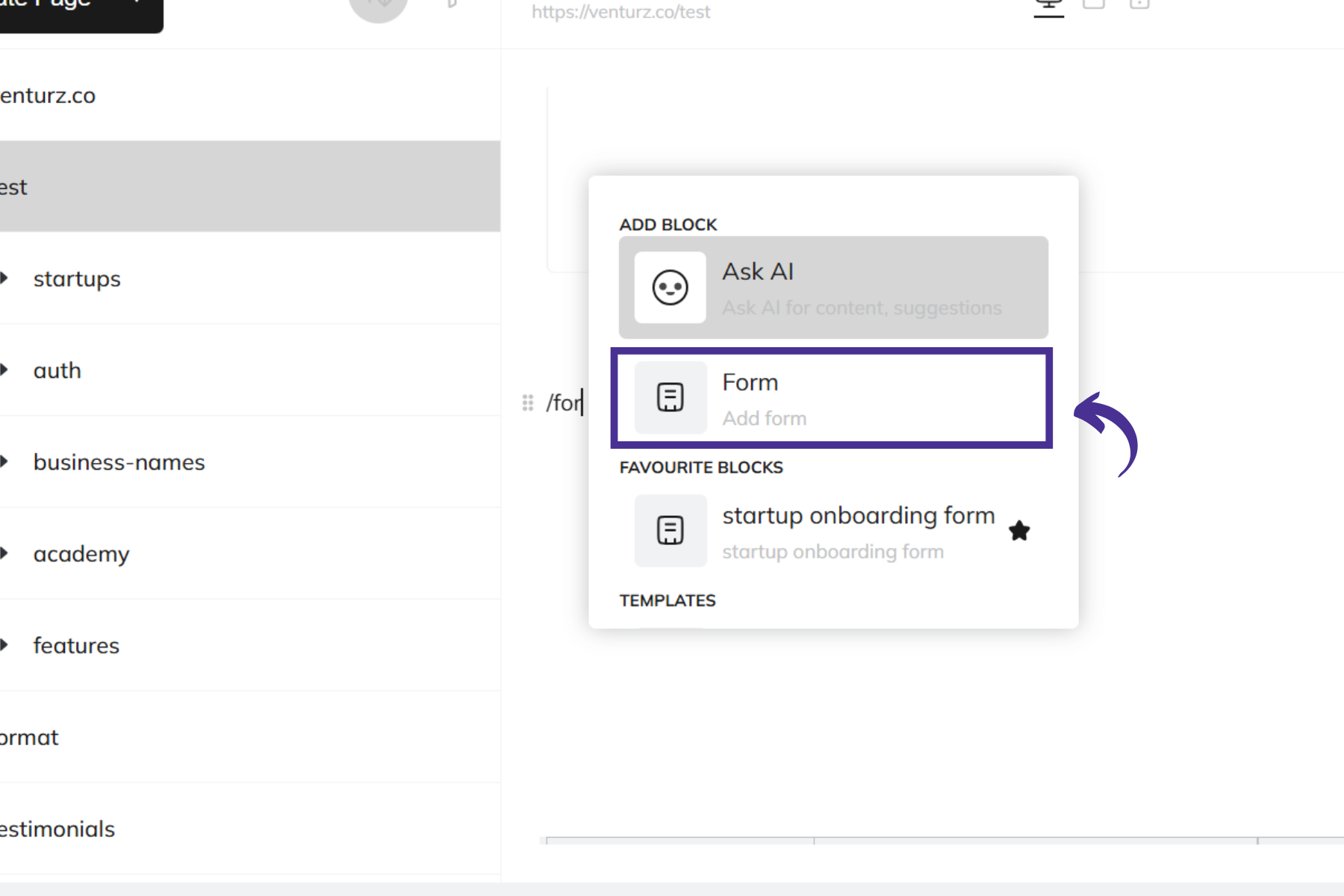This screenshot has width=1344, height=896.
Task: Expand the startups page tree
Action: [4, 279]
